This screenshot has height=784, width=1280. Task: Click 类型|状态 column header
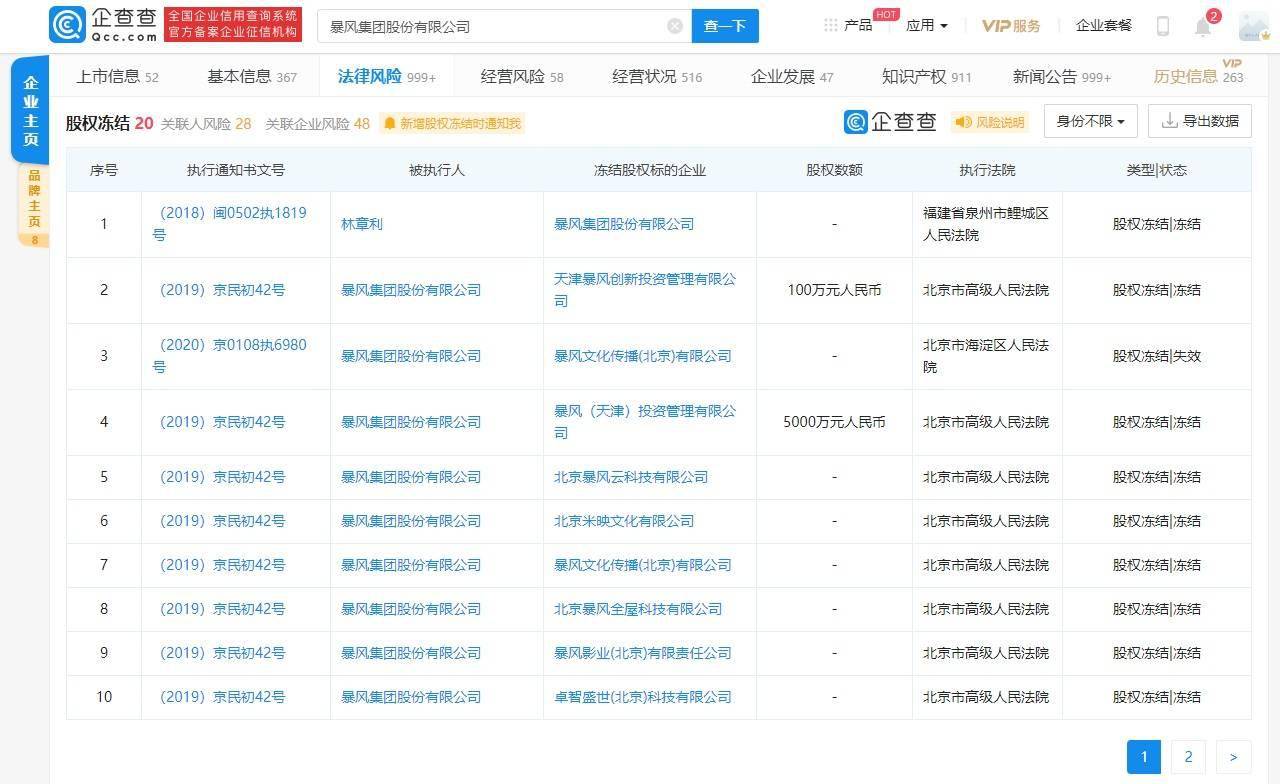point(1157,170)
